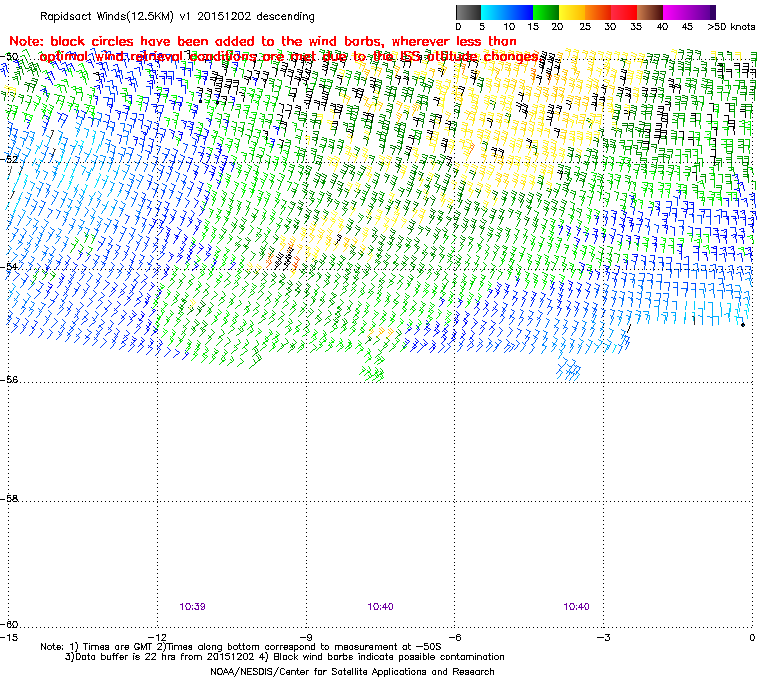Screen dimensions: 760x688
Task: Click the red 30-35 knots legend segment
Action: tap(624, 12)
